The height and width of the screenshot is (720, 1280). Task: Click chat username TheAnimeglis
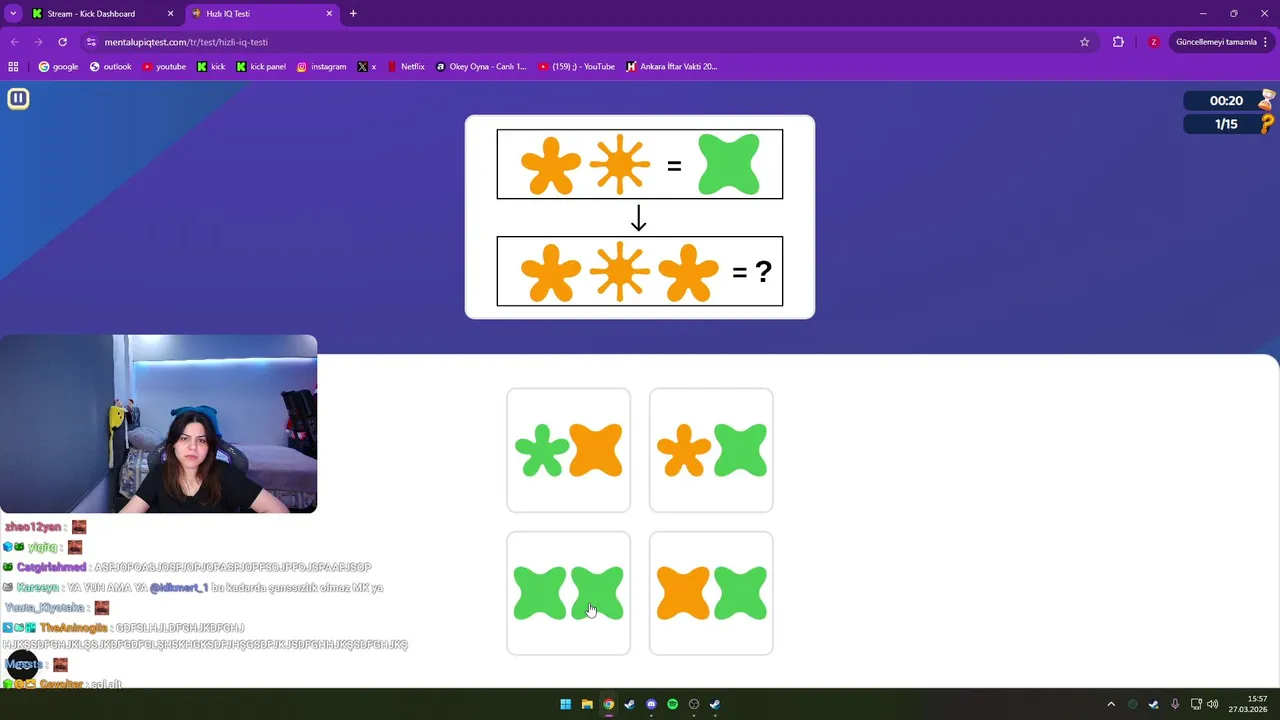point(73,628)
